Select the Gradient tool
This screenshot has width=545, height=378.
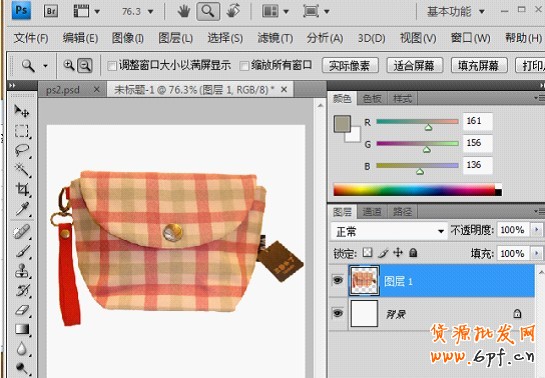tap(22, 329)
